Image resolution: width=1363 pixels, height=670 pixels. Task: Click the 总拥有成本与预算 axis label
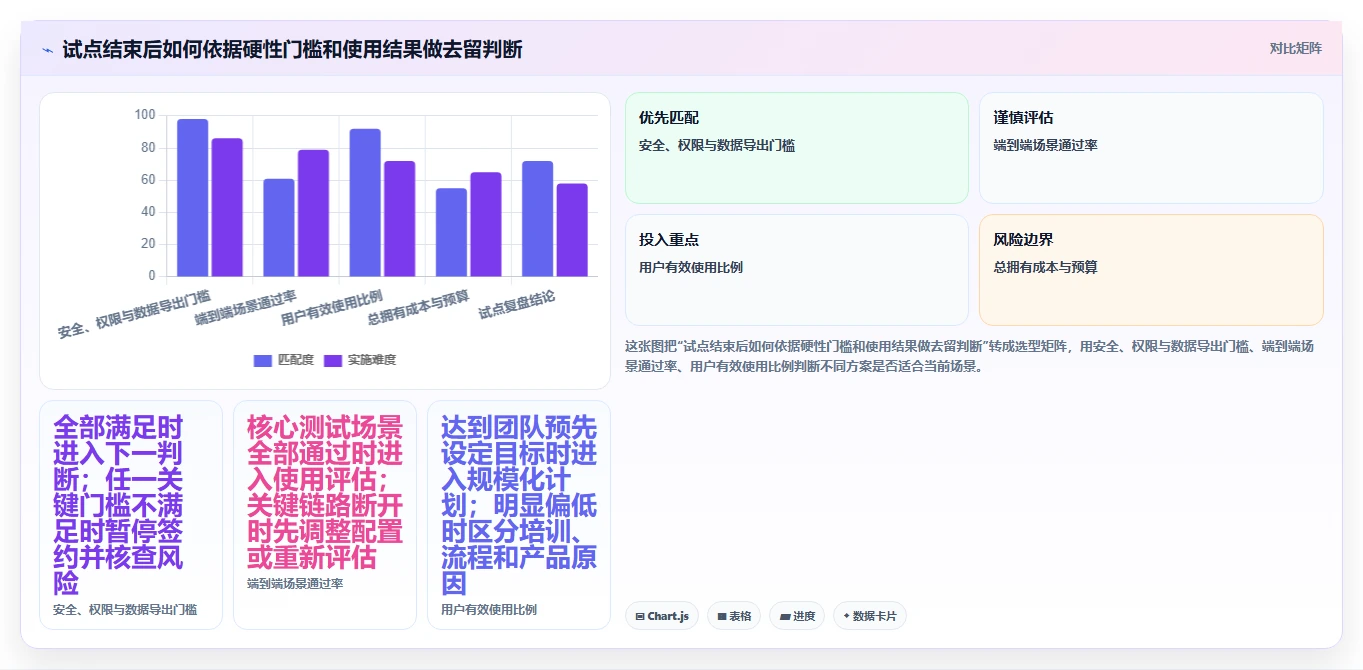[418, 308]
